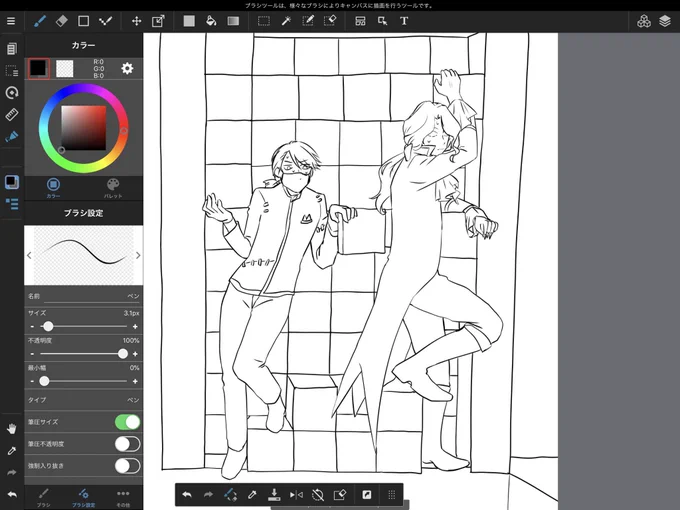Image resolution: width=680 pixels, height=510 pixels.
Task: Select the black foreground color swatch
Action: (x=39, y=68)
